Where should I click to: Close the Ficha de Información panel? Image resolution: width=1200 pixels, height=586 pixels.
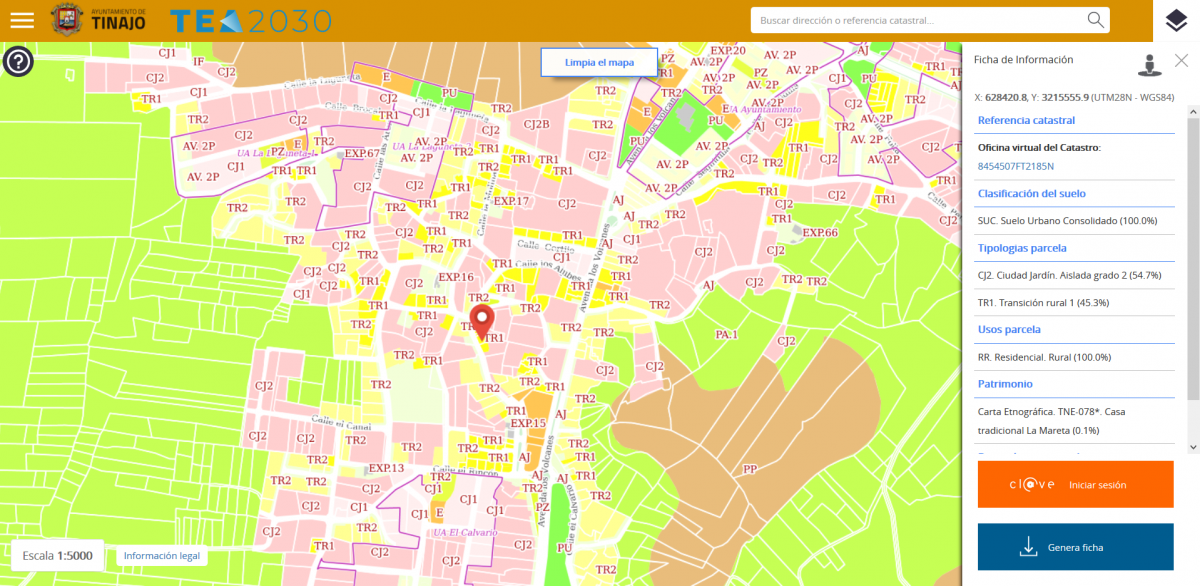1181,60
